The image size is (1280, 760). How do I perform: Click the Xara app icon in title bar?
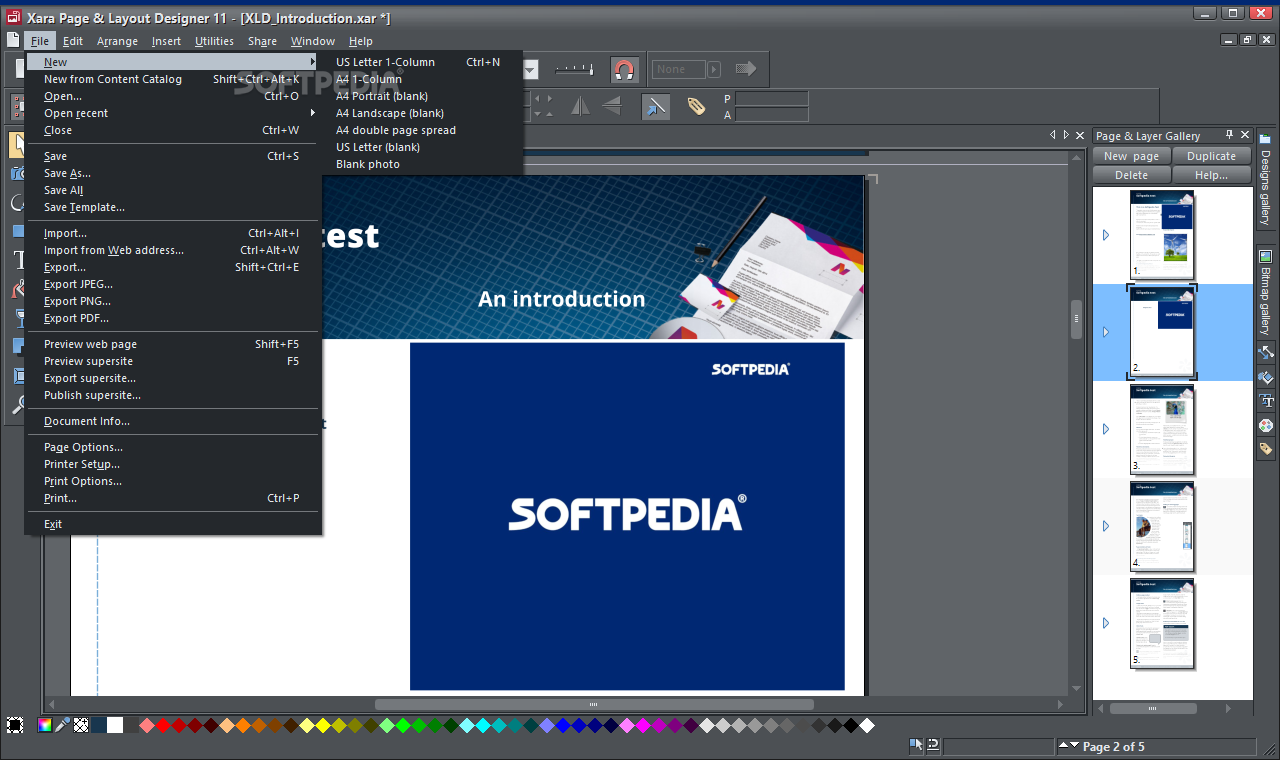[13, 15]
